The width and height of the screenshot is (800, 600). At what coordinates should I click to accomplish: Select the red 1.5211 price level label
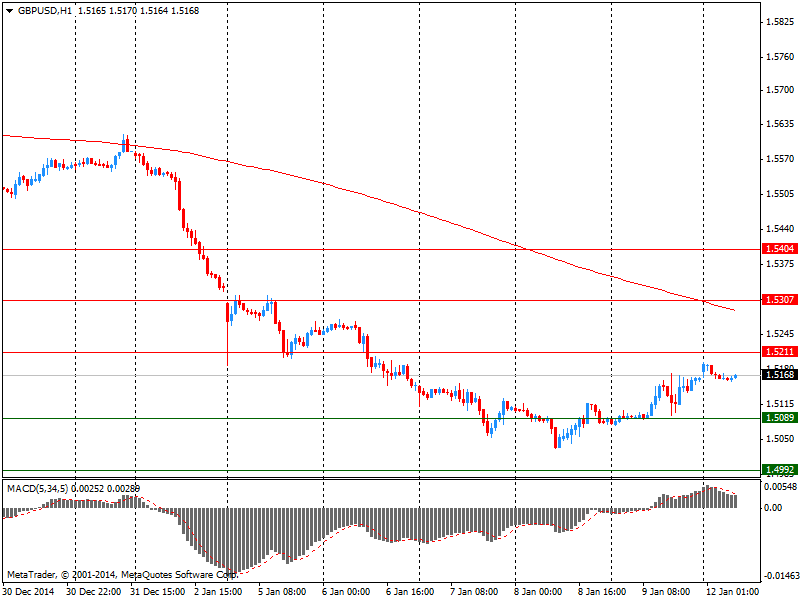(780, 352)
